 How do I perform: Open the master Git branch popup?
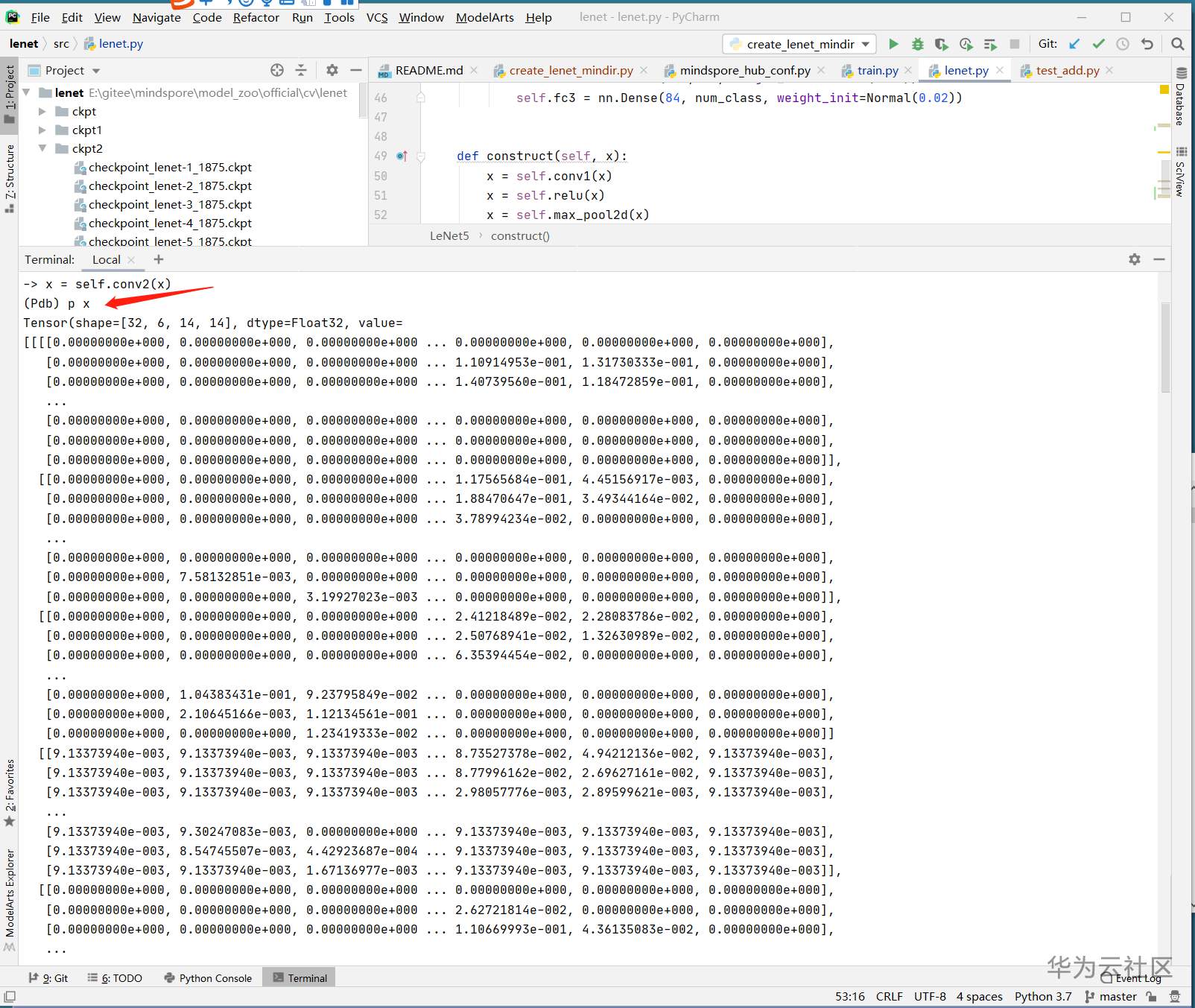point(1112,997)
